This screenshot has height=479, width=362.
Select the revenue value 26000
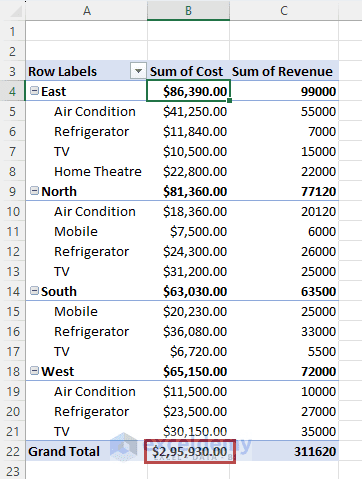click(x=284, y=251)
